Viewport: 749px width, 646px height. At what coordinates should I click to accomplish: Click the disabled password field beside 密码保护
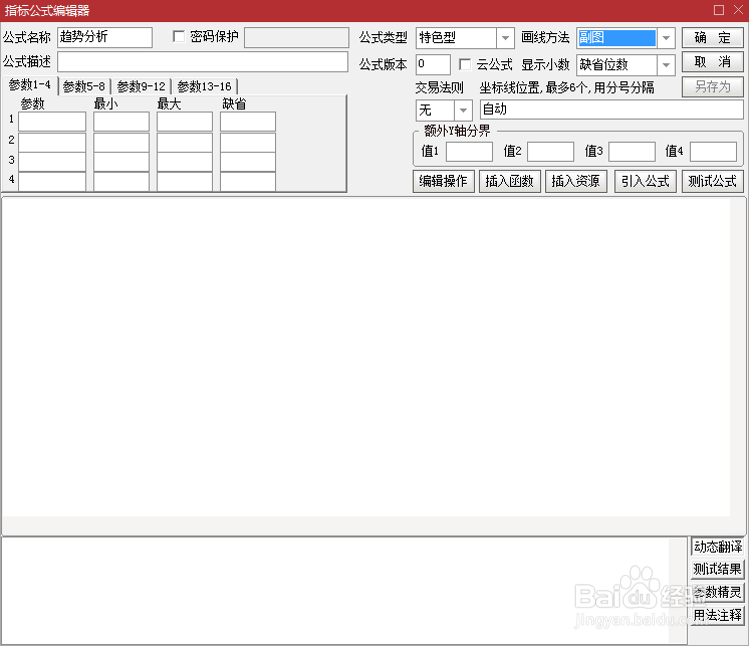coord(296,37)
